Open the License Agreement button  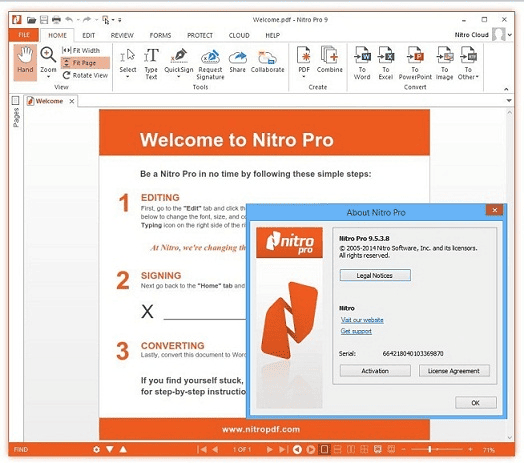click(x=454, y=371)
